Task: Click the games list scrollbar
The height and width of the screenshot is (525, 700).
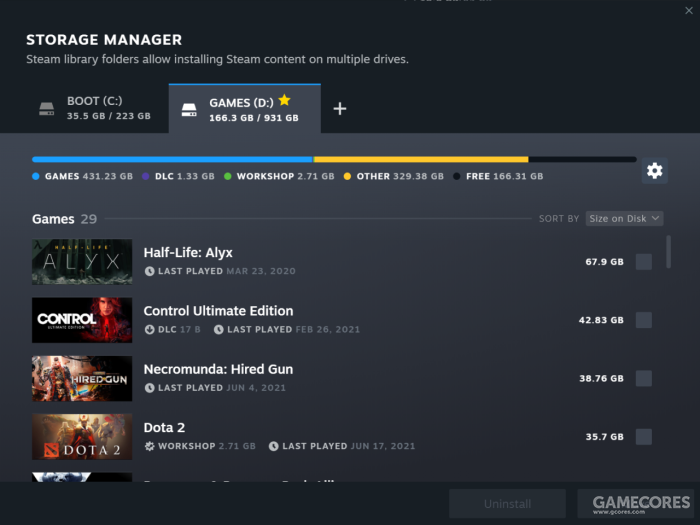Action: (x=668, y=252)
